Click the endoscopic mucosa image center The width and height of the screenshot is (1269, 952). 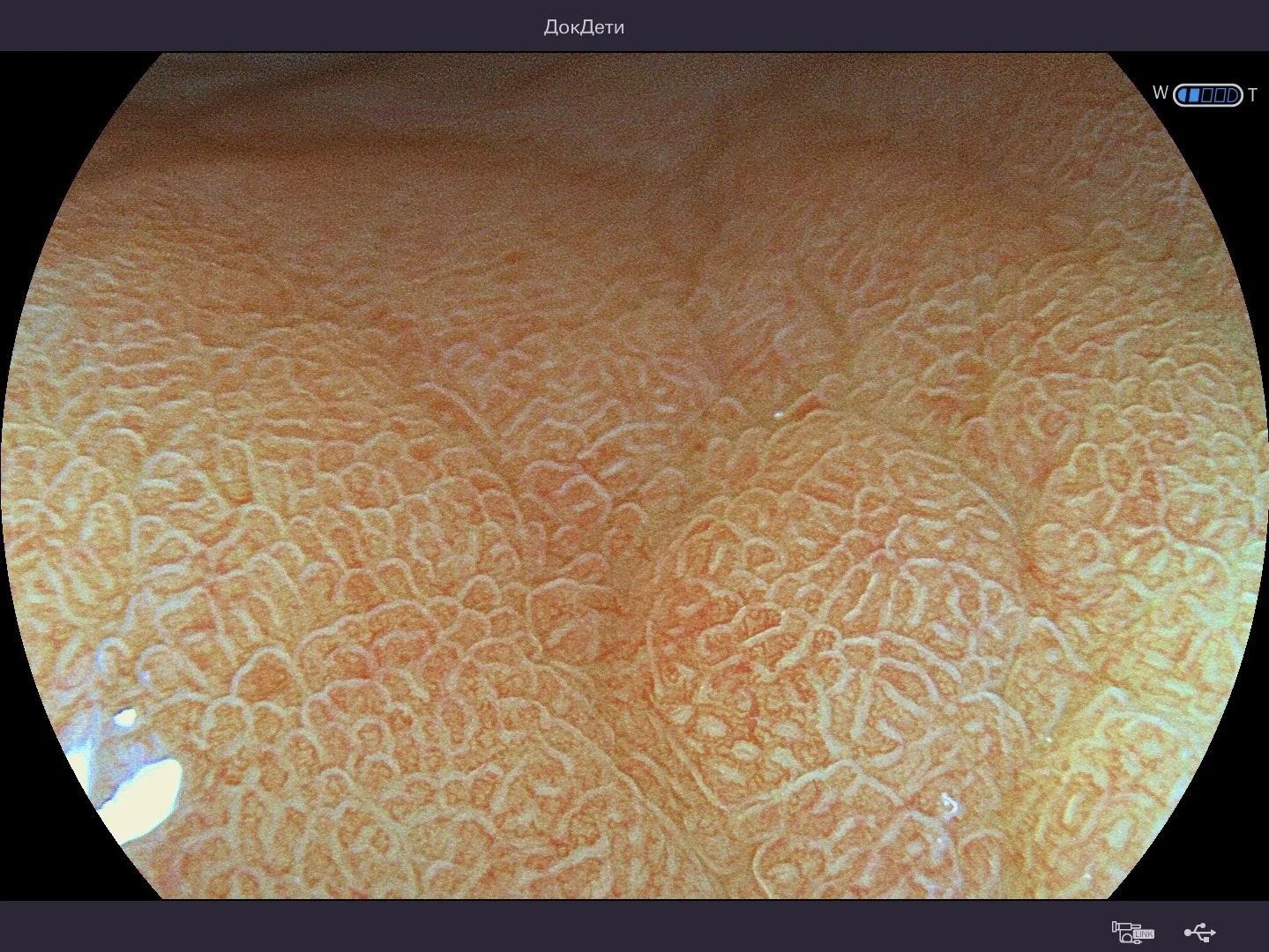pos(633,476)
